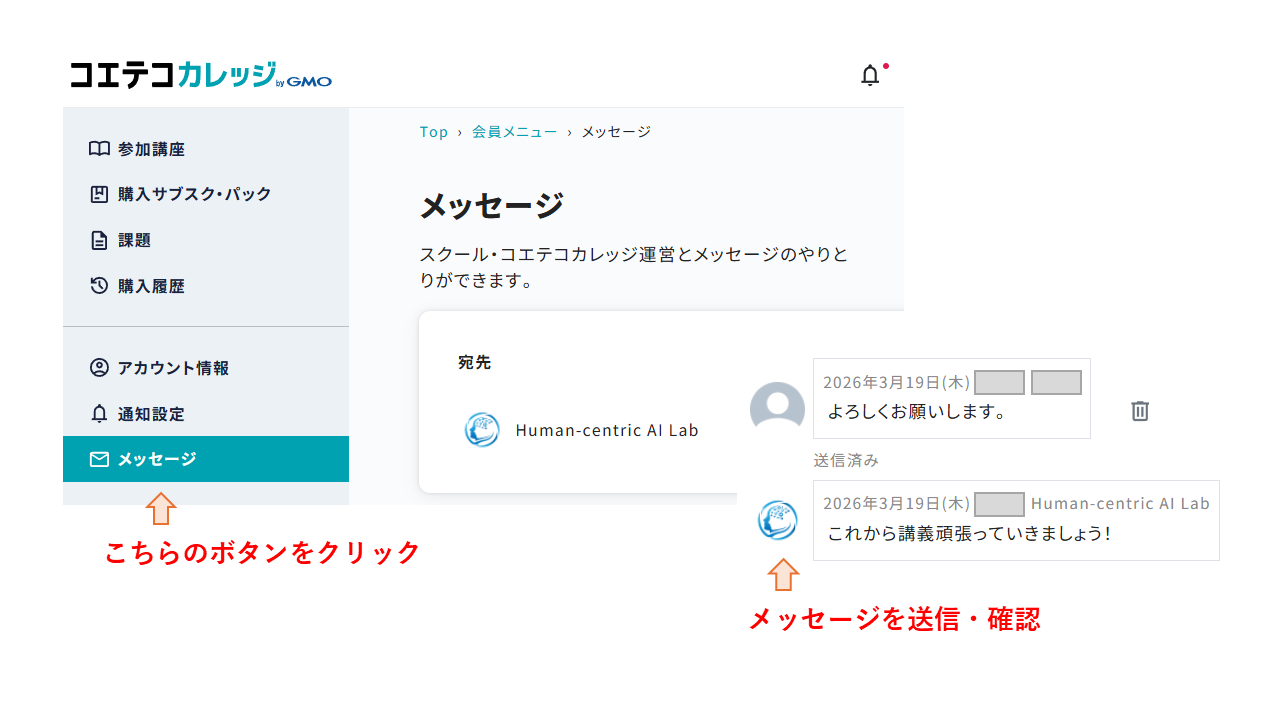Select the メッセージ envelope icon
Image resolution: width=1280 pixels, height=720 pixels.
coord(97,459)
